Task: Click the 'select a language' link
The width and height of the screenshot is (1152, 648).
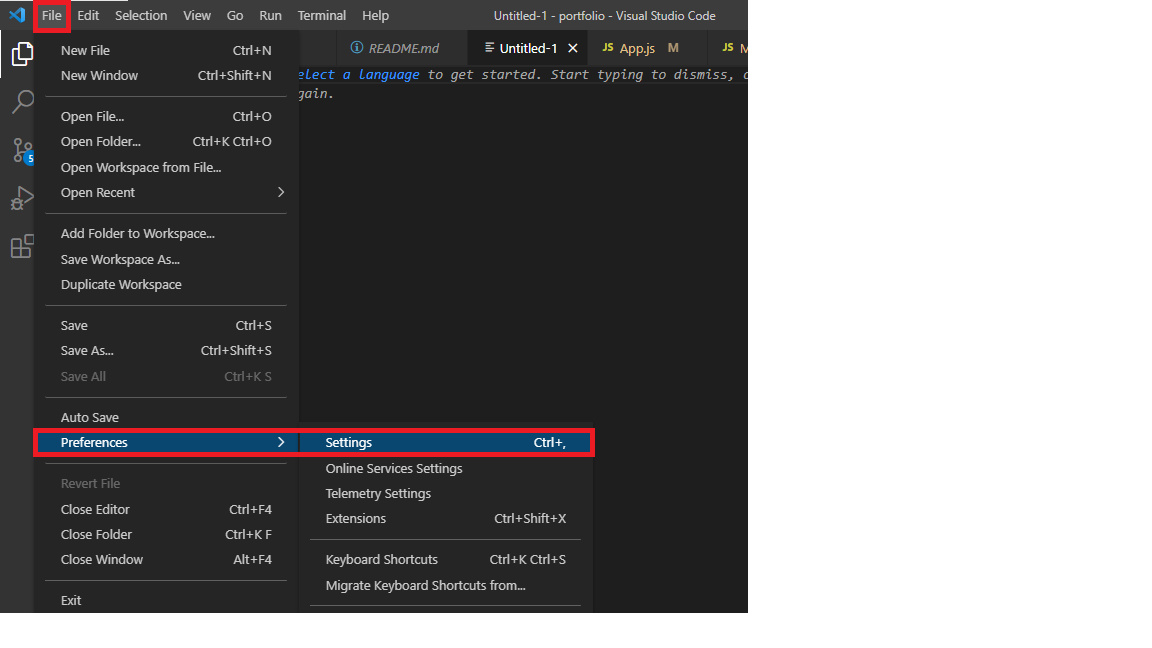Action: (360, 75)
